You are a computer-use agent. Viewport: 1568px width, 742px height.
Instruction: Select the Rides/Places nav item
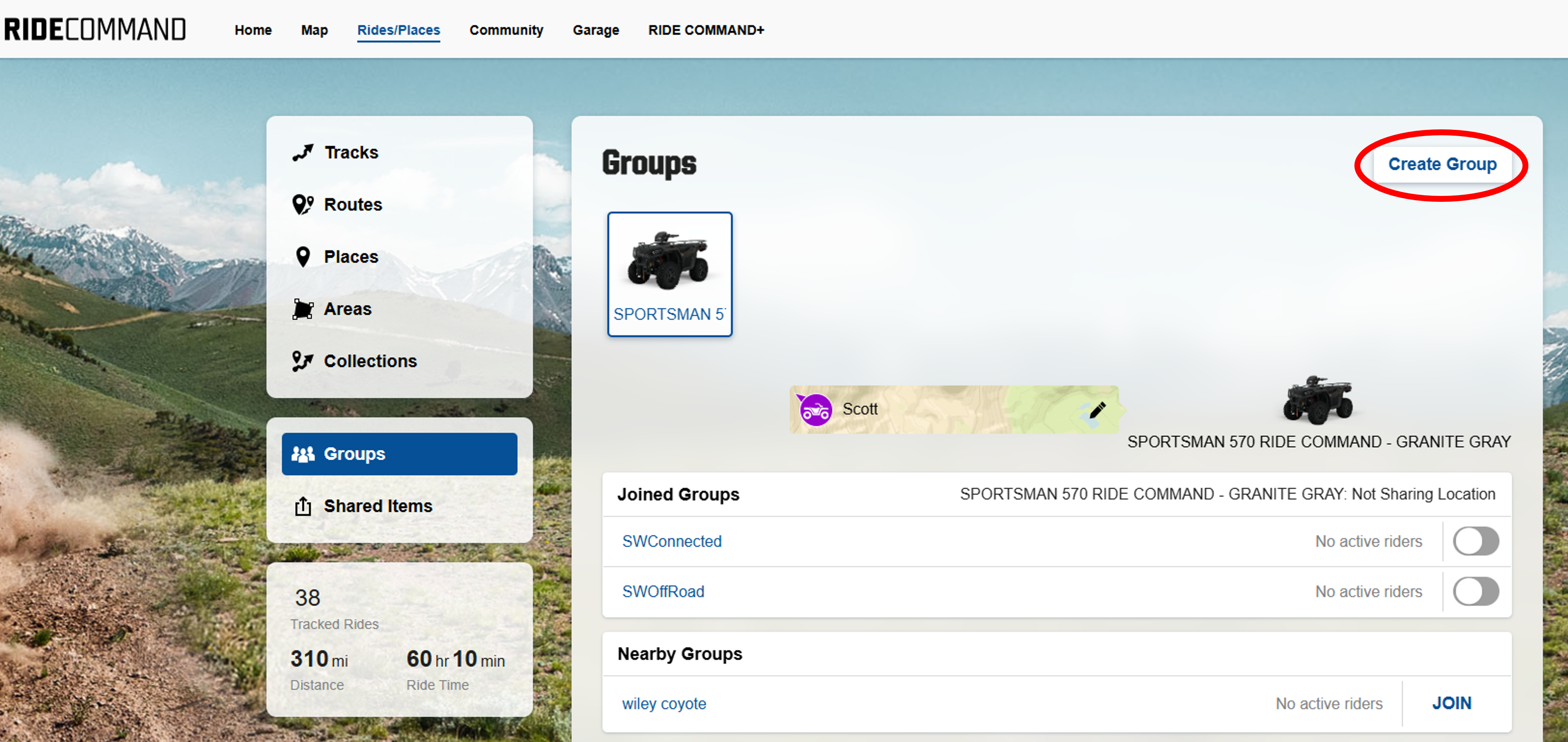tap(398, 30)
